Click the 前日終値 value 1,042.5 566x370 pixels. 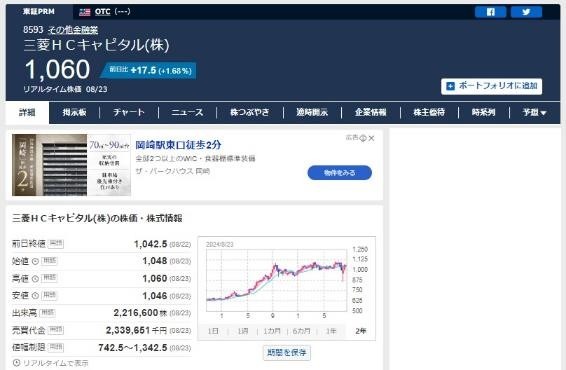pyautogui.click(x=151, y=244)
